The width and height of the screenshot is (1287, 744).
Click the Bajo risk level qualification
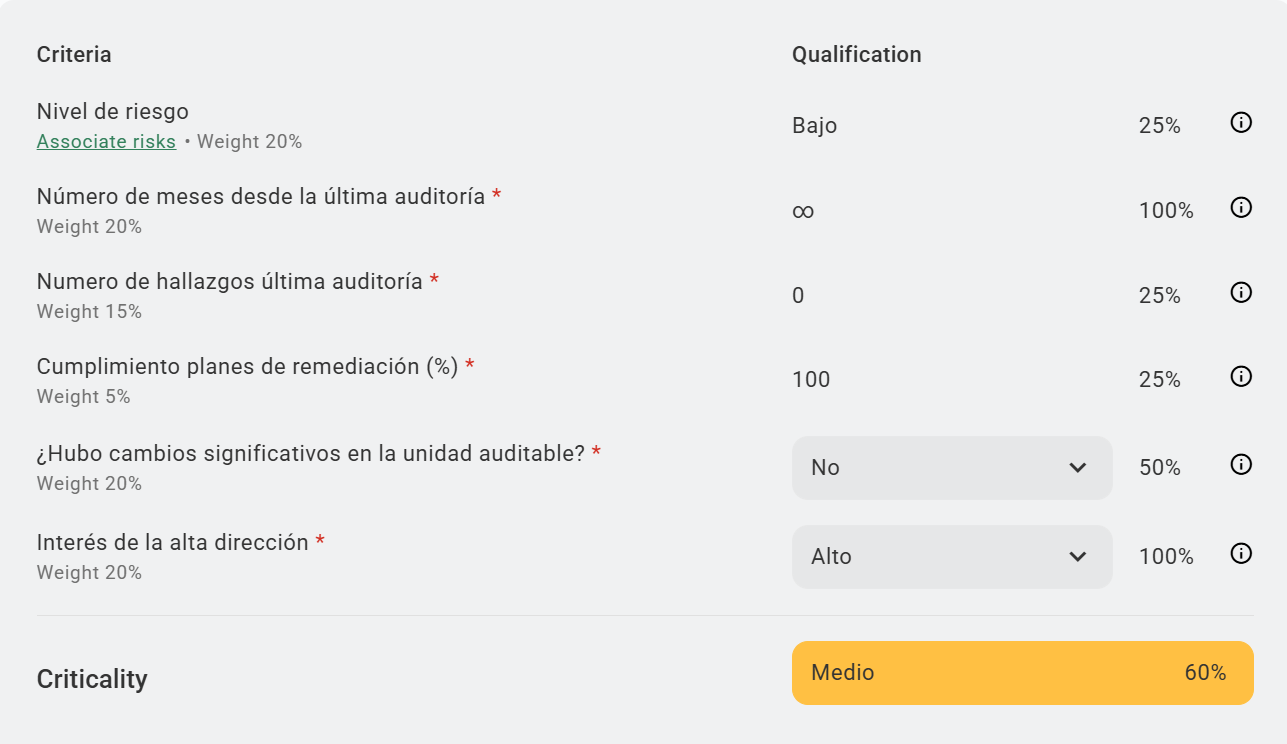point(815,126)
